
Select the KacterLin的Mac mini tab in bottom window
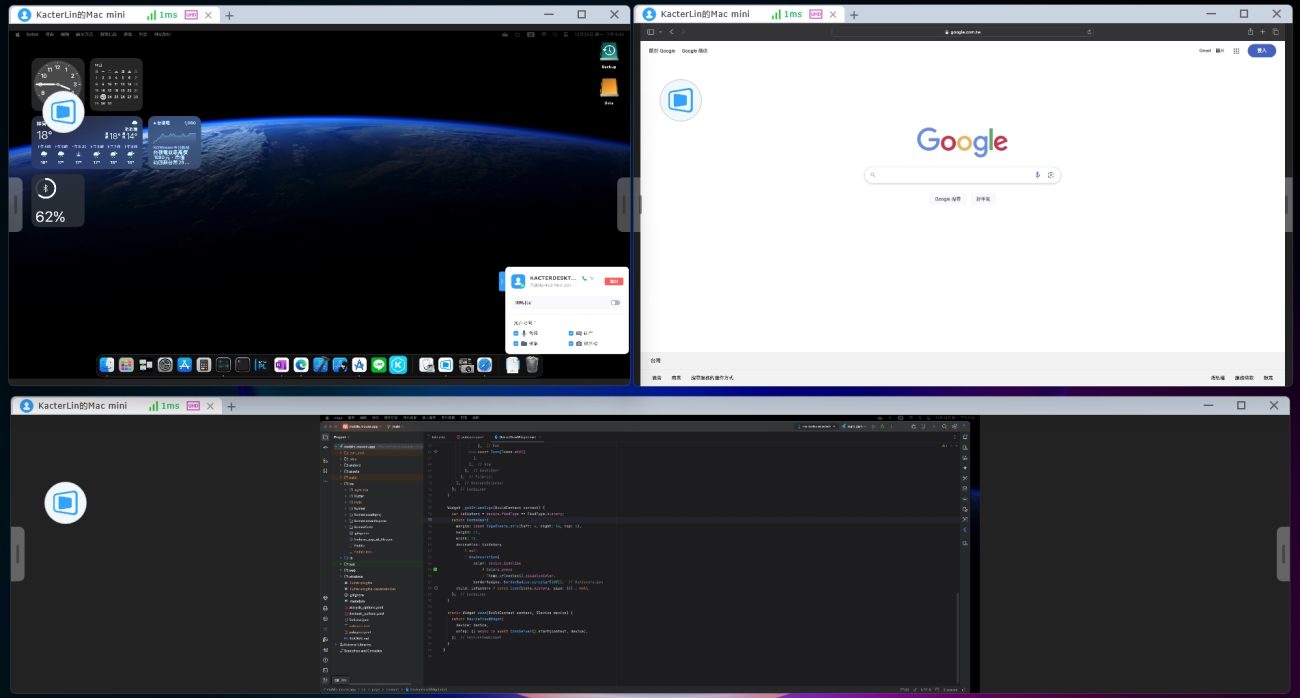80,406
